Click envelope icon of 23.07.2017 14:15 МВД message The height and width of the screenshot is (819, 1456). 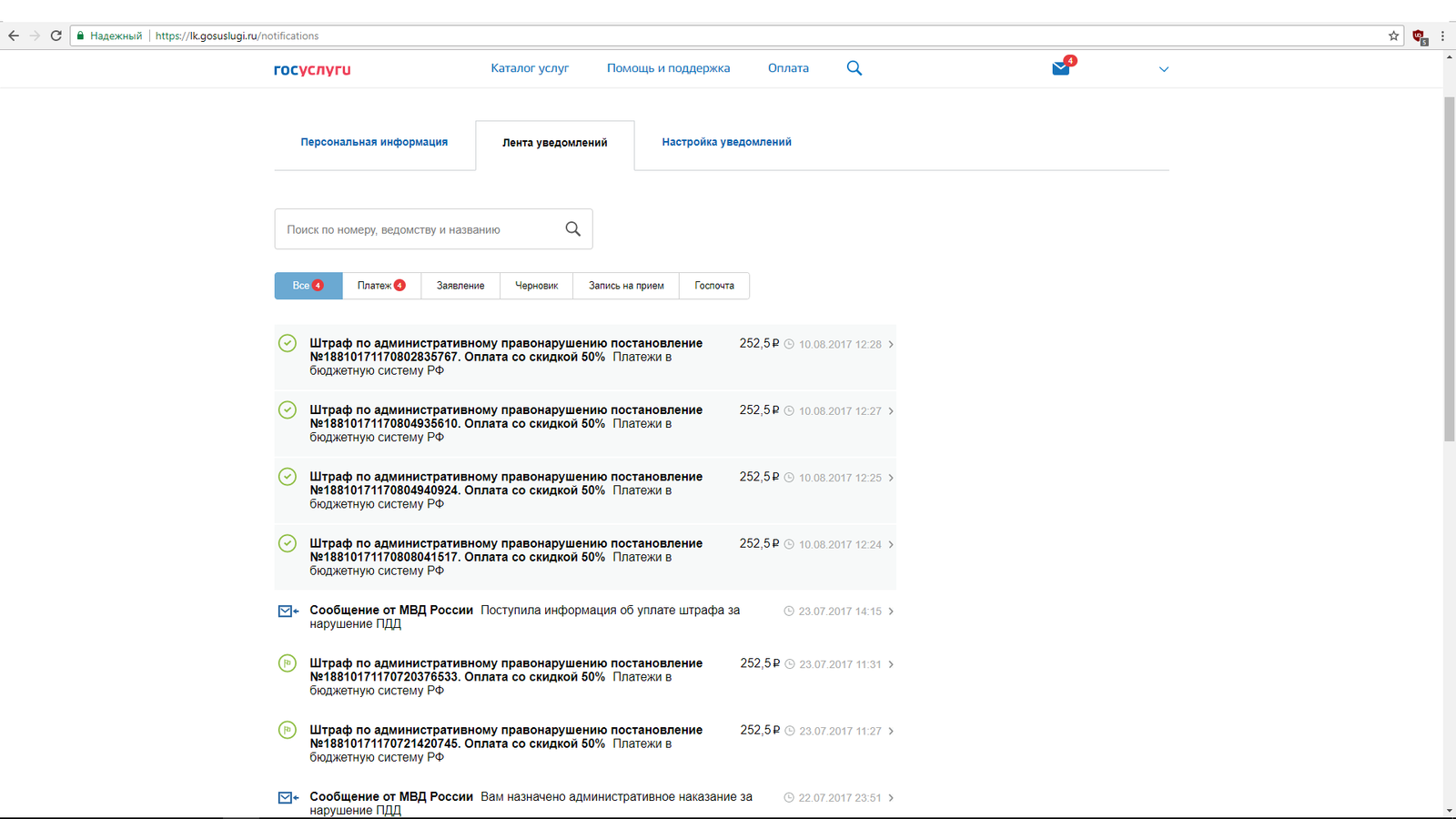coord(288,612)
